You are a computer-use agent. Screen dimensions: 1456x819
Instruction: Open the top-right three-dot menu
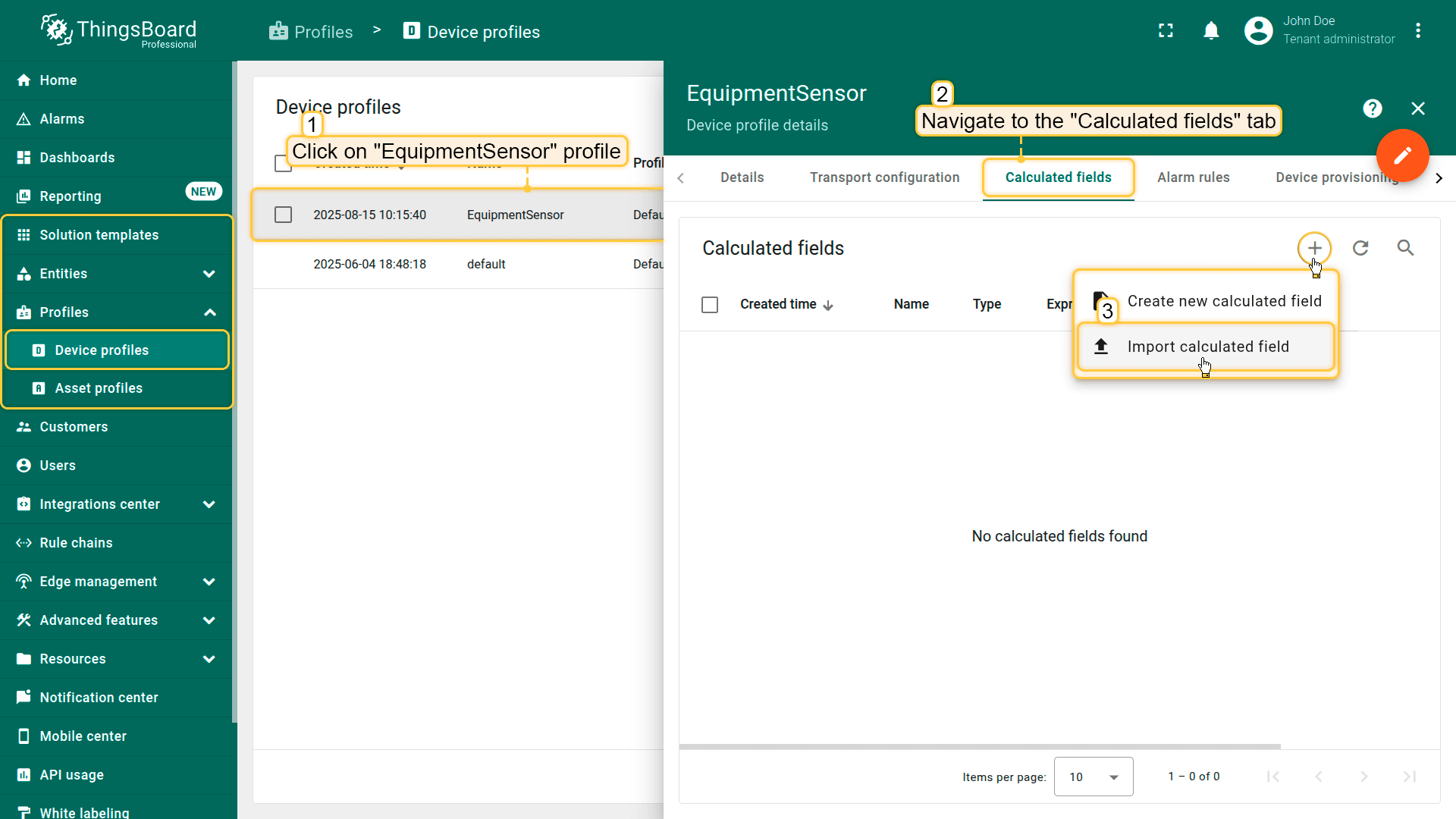(x=1417, y=31)
